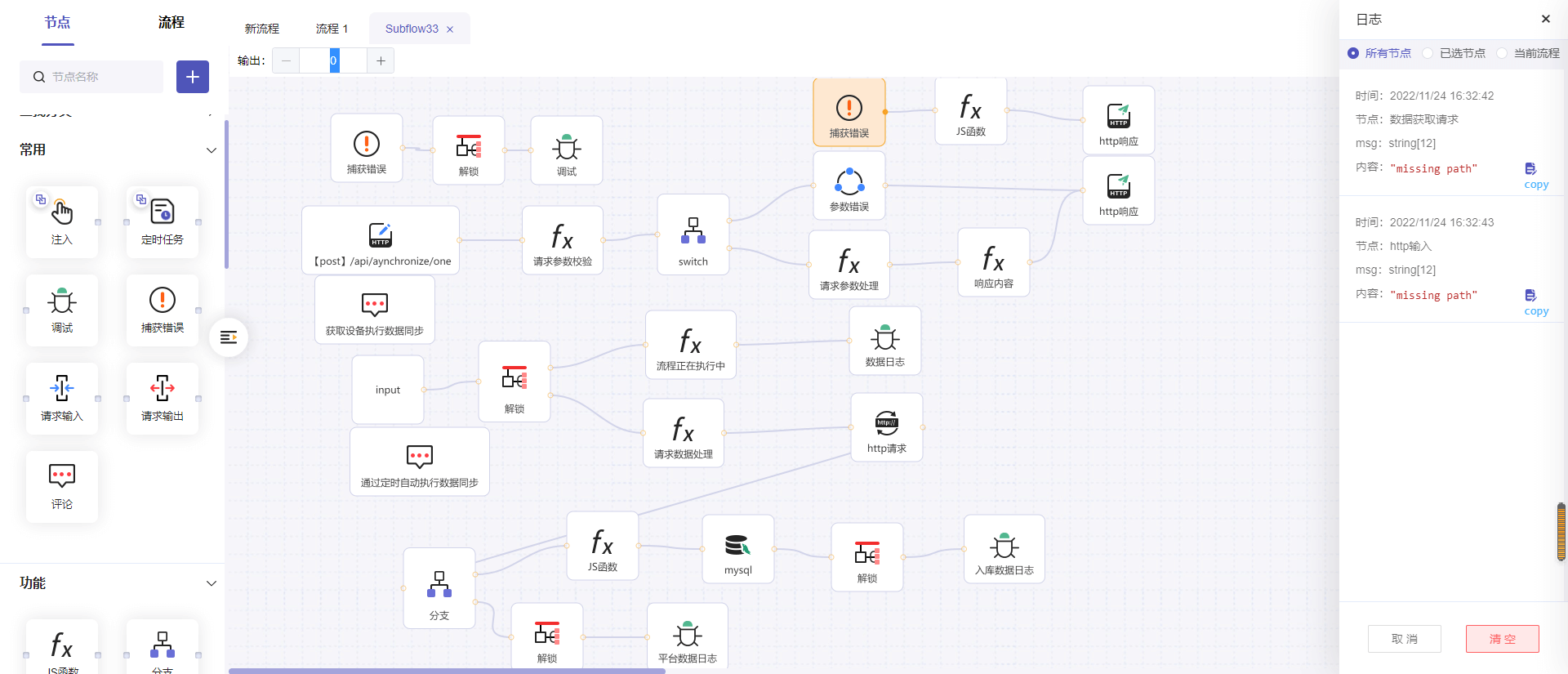
Task: Click the 数据日志 debug node
Action: point(884,341)
